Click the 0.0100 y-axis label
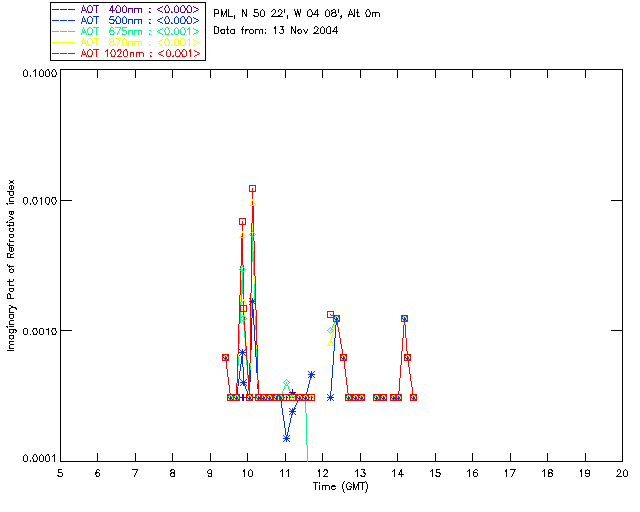 point(39,201)
